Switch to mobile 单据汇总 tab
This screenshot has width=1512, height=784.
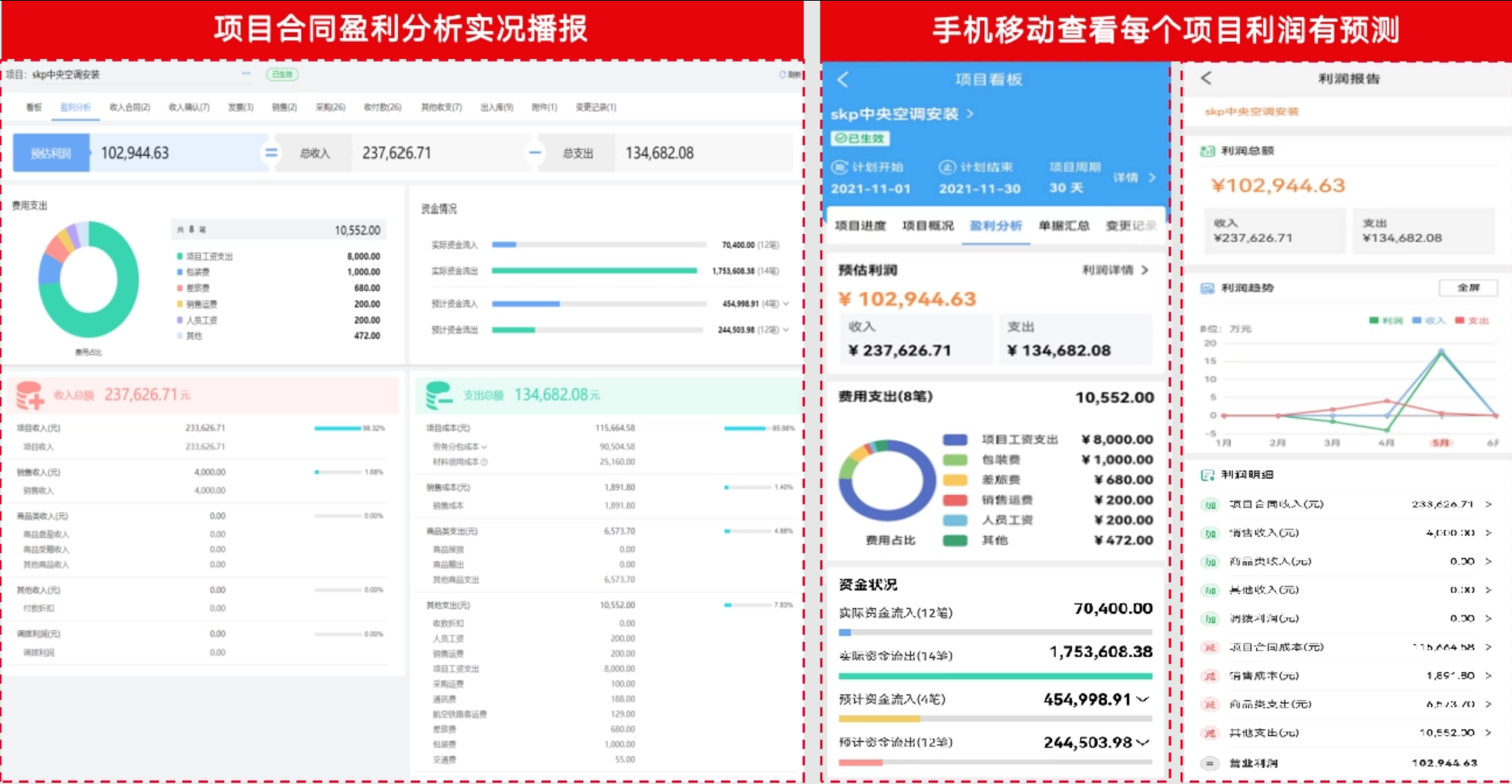[1063, 226]
